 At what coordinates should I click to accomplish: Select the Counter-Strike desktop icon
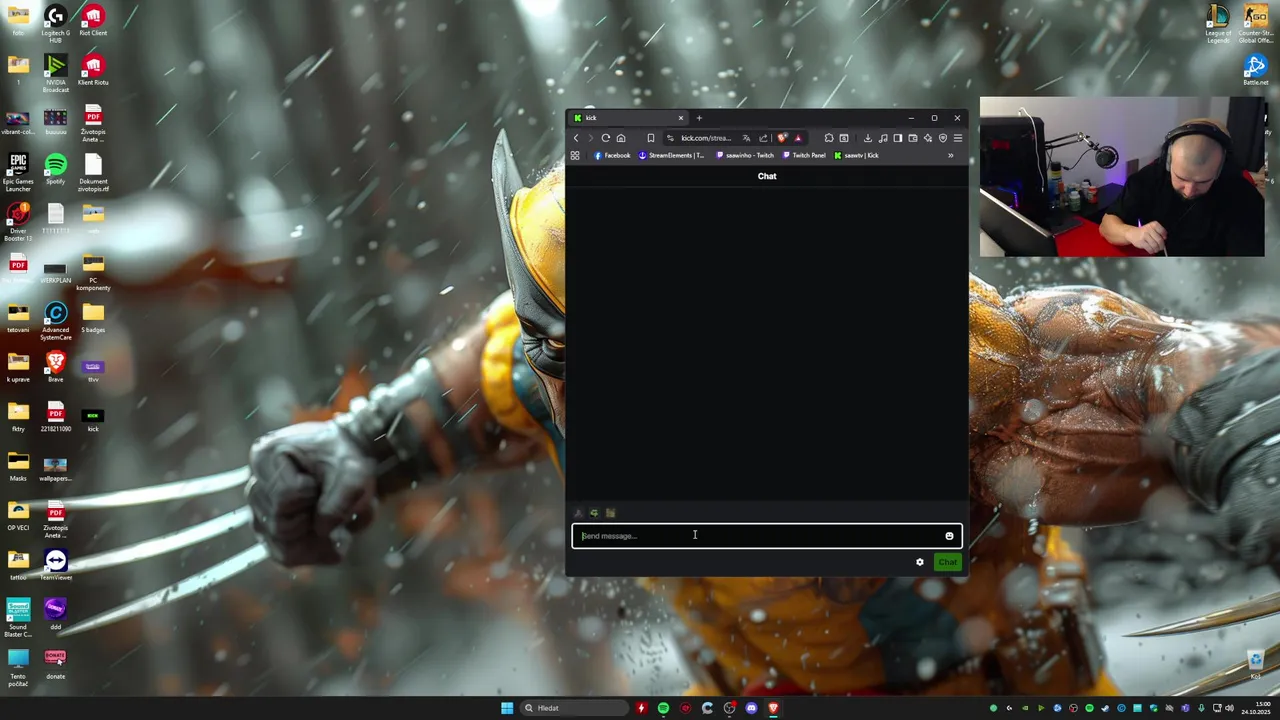[x=1255, y=24]
